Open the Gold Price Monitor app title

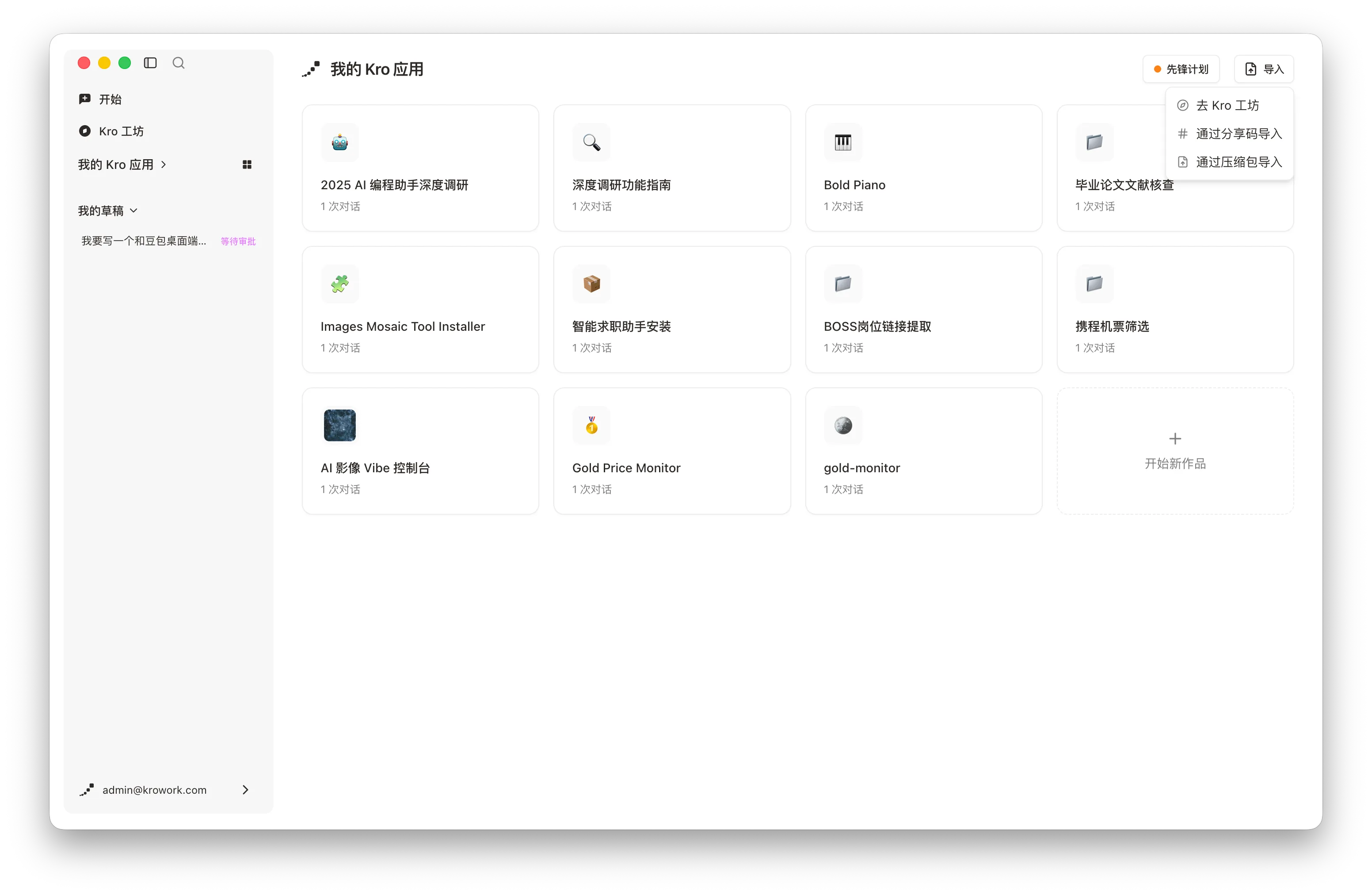[626, 468]
